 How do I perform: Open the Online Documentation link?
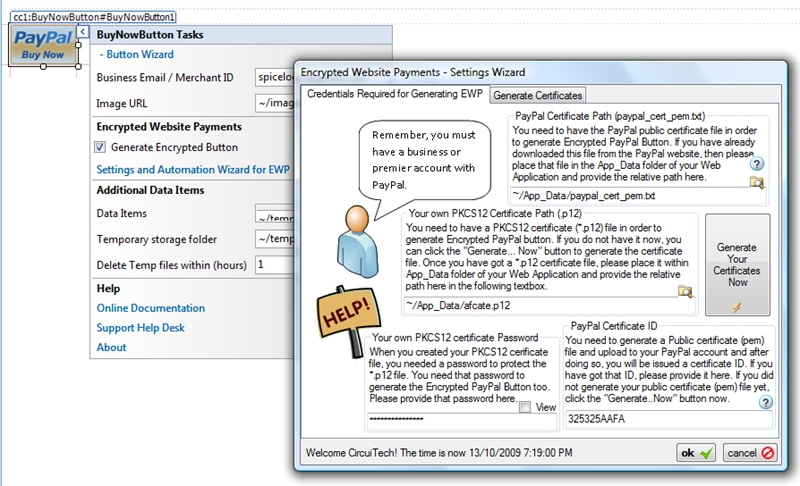[x=150, y=308]
